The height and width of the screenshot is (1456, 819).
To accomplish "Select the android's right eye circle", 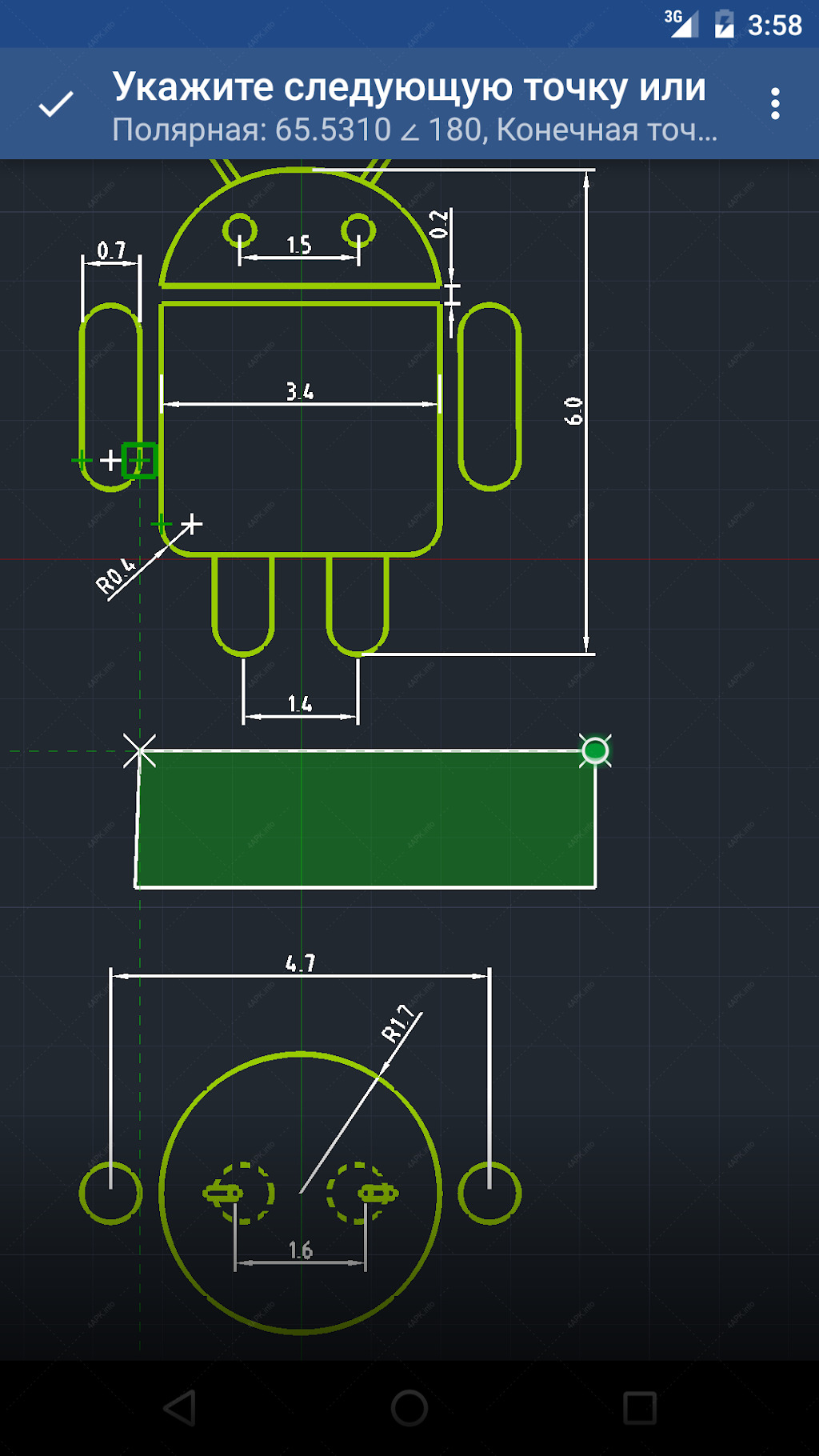I will tap(358, 230).
